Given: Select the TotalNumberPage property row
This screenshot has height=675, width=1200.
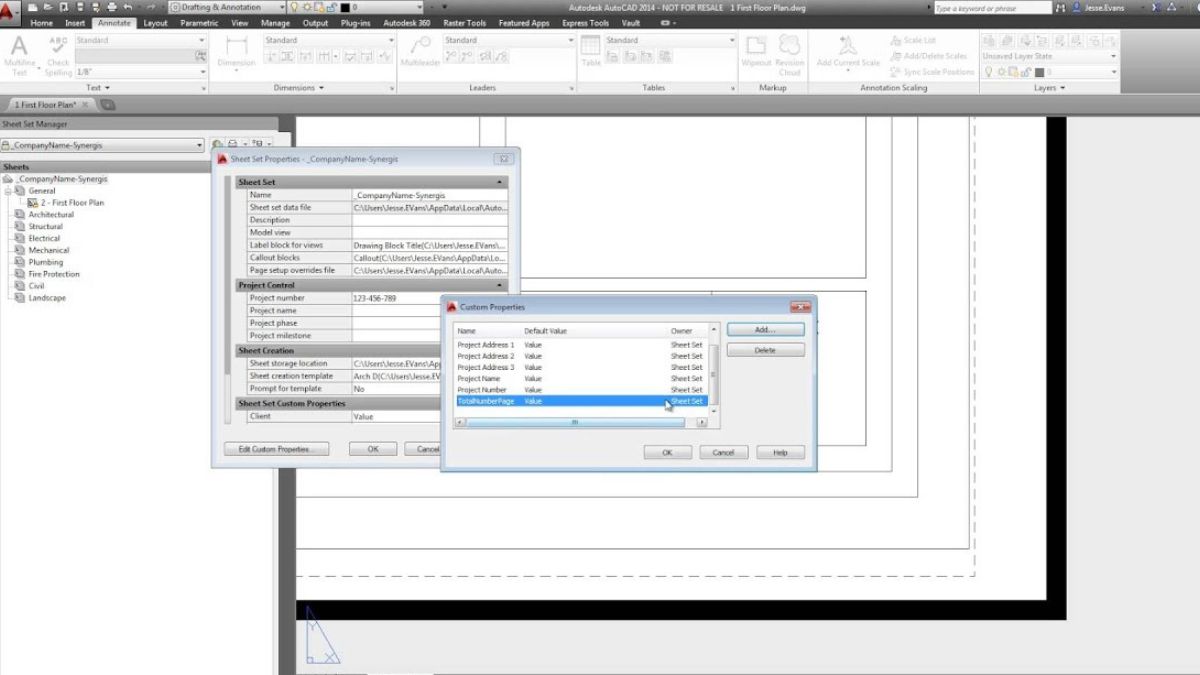Looking at the screenshot, I should pyautogui.click(x=581, y=401).
